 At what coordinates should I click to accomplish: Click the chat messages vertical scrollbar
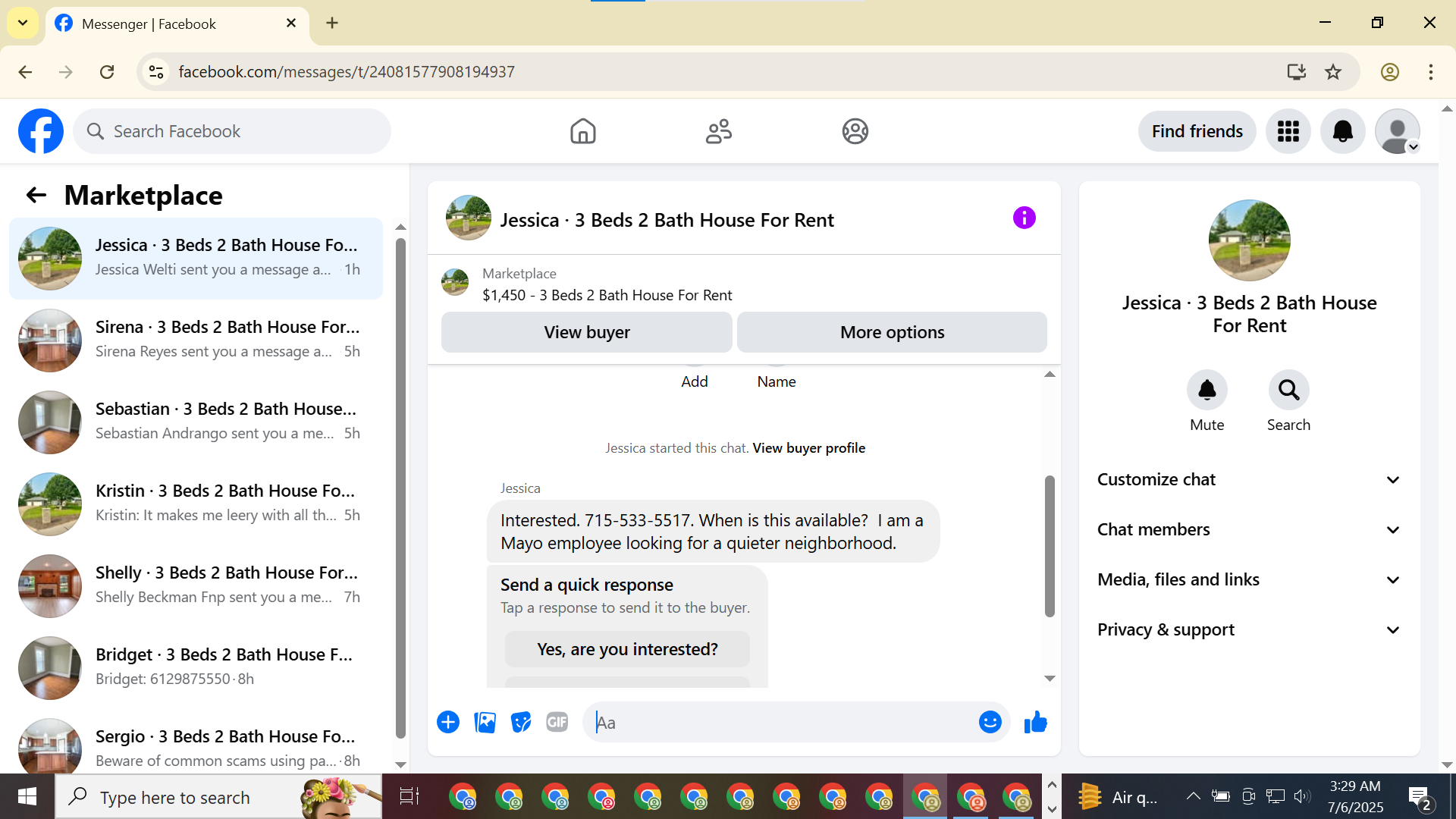[1050, 546]
